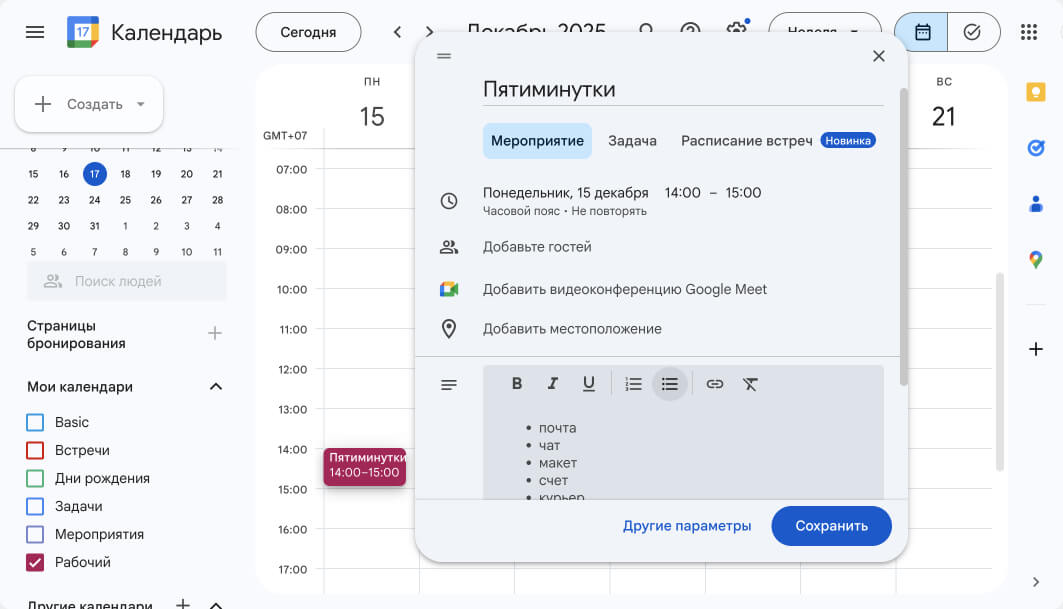The width and height of the screenshot is (1063, 609).
Task: Clear formatting in the description editor
Action: tap(751, 383)
